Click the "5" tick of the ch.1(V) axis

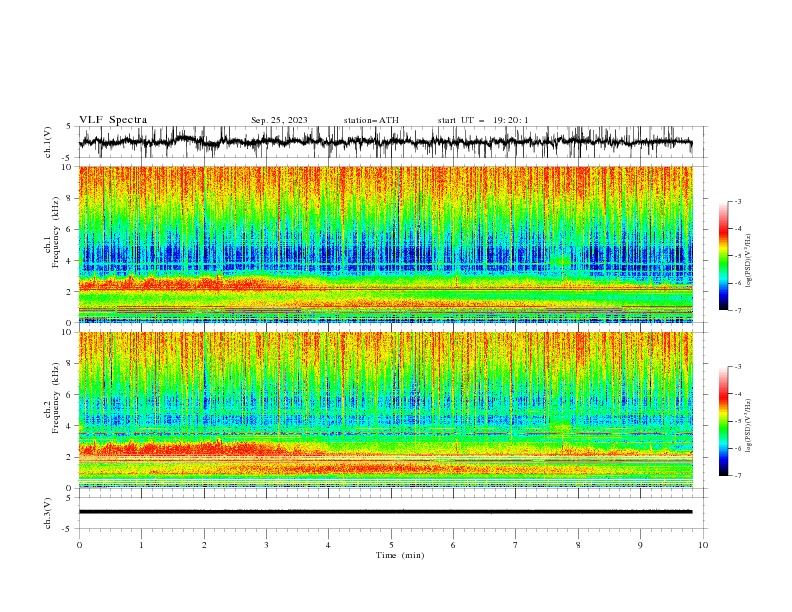click(70, 127)
